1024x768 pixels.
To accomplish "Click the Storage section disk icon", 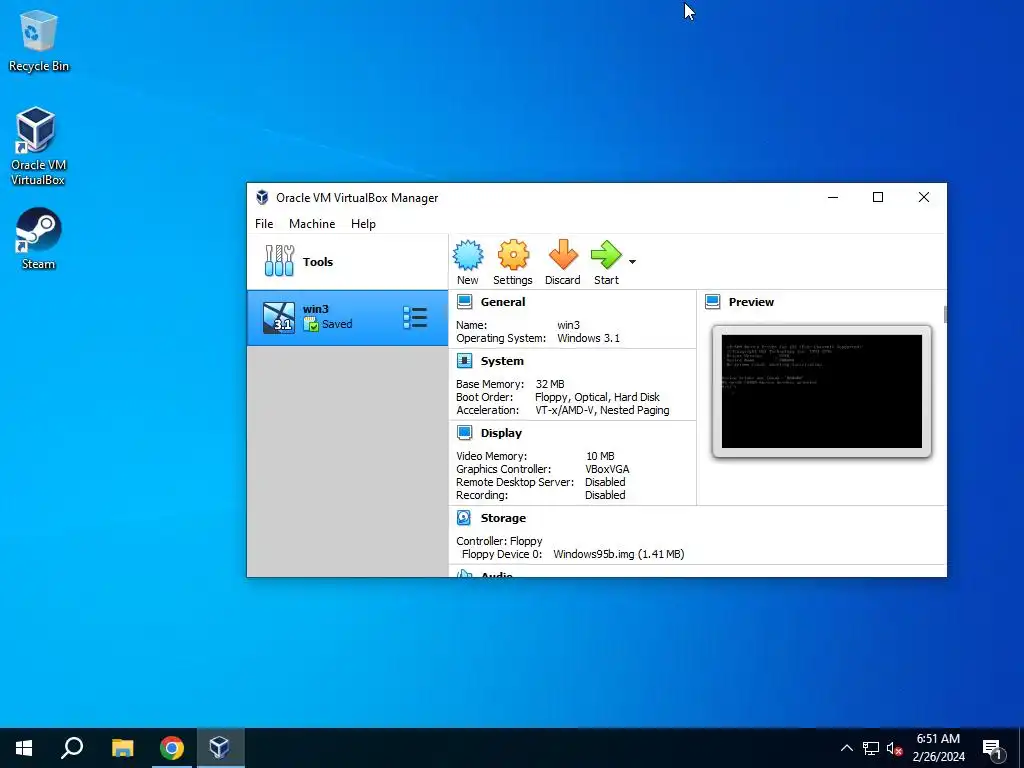I will 464,518.
